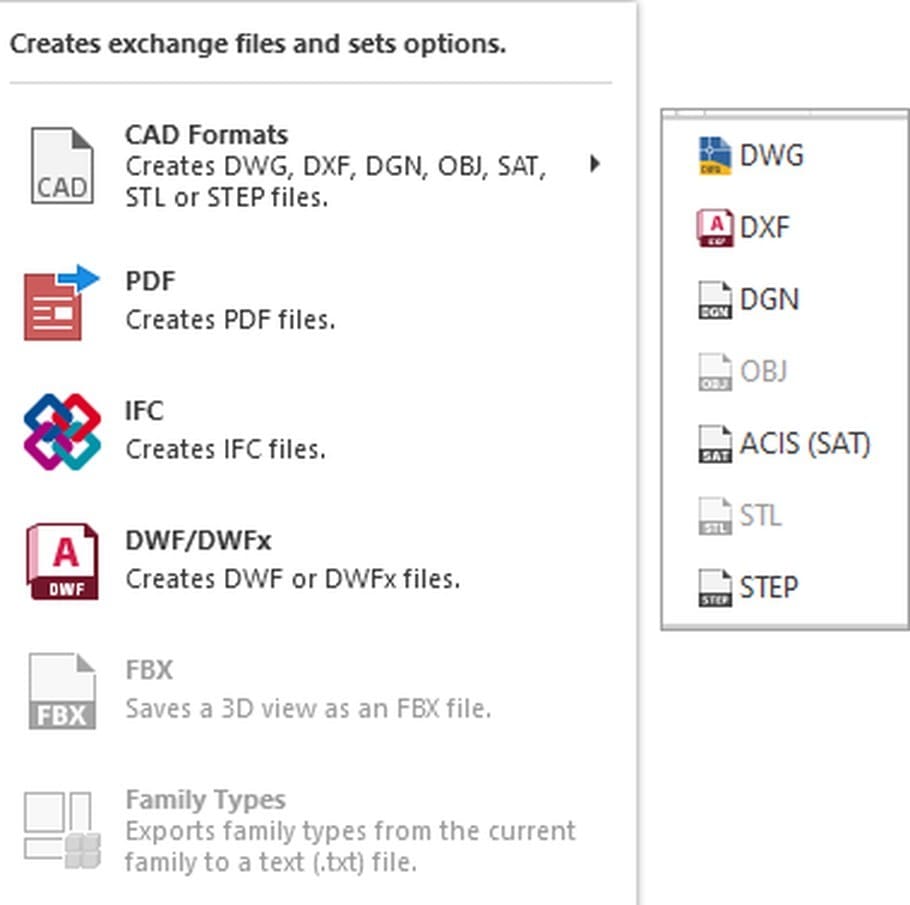Click 'Creates DWG, DXF, DGN, OBJ, SAT,' text
Screen dimensions: 910x905
tap(336, 167)
